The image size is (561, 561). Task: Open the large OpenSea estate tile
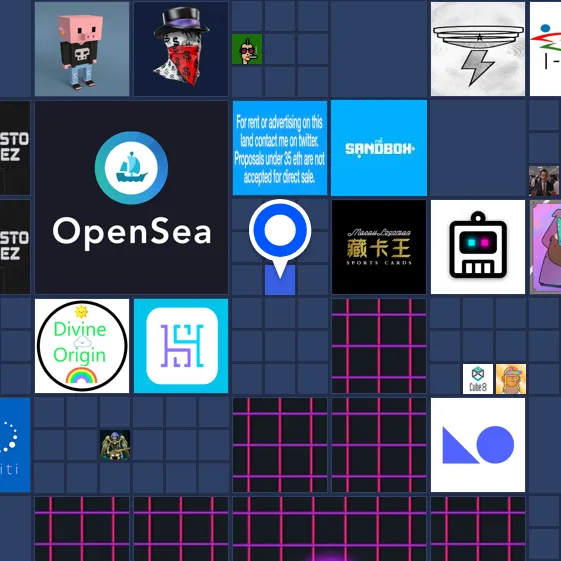coord(131,197)
